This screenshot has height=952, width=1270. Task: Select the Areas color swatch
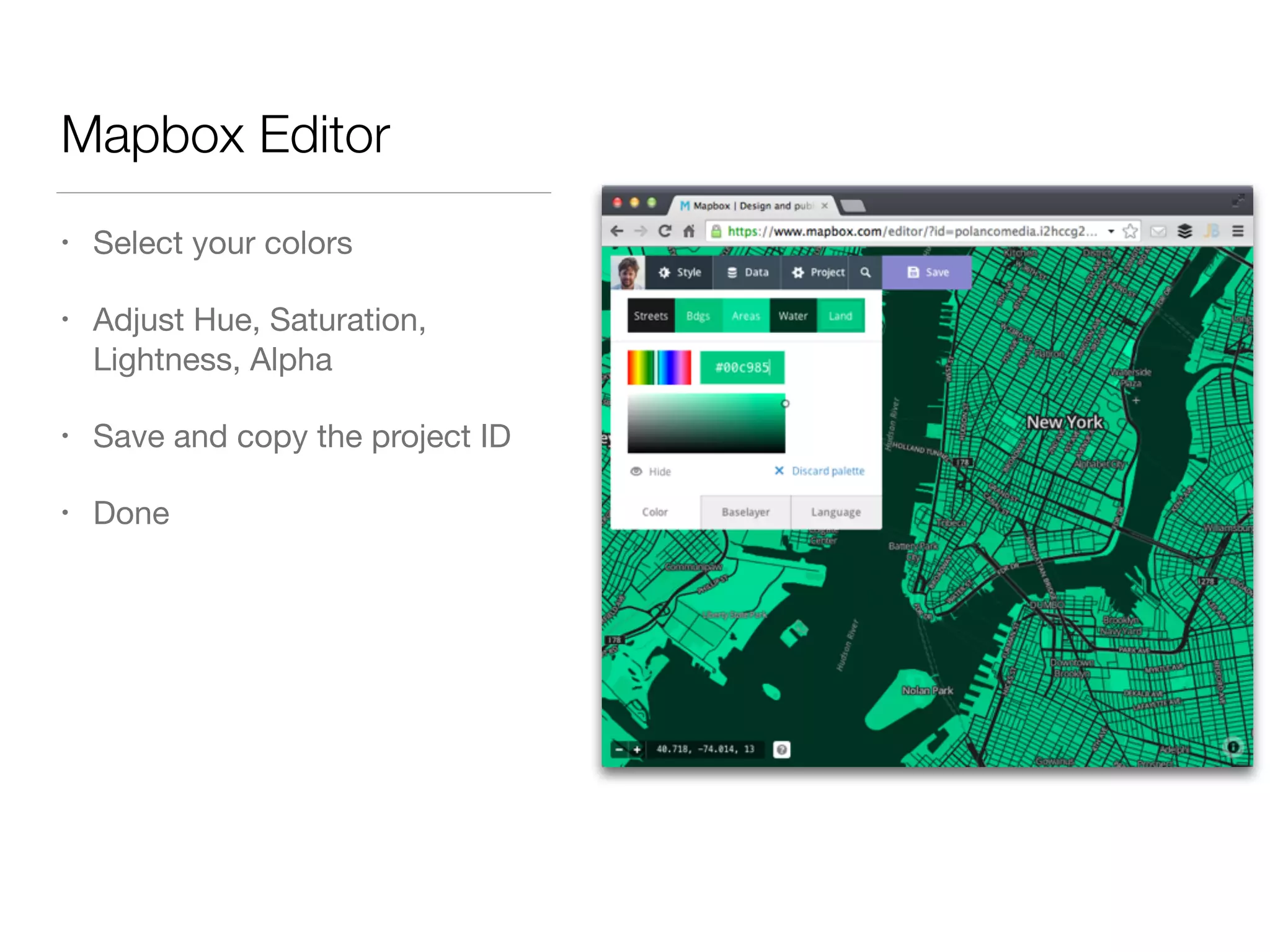746,315
